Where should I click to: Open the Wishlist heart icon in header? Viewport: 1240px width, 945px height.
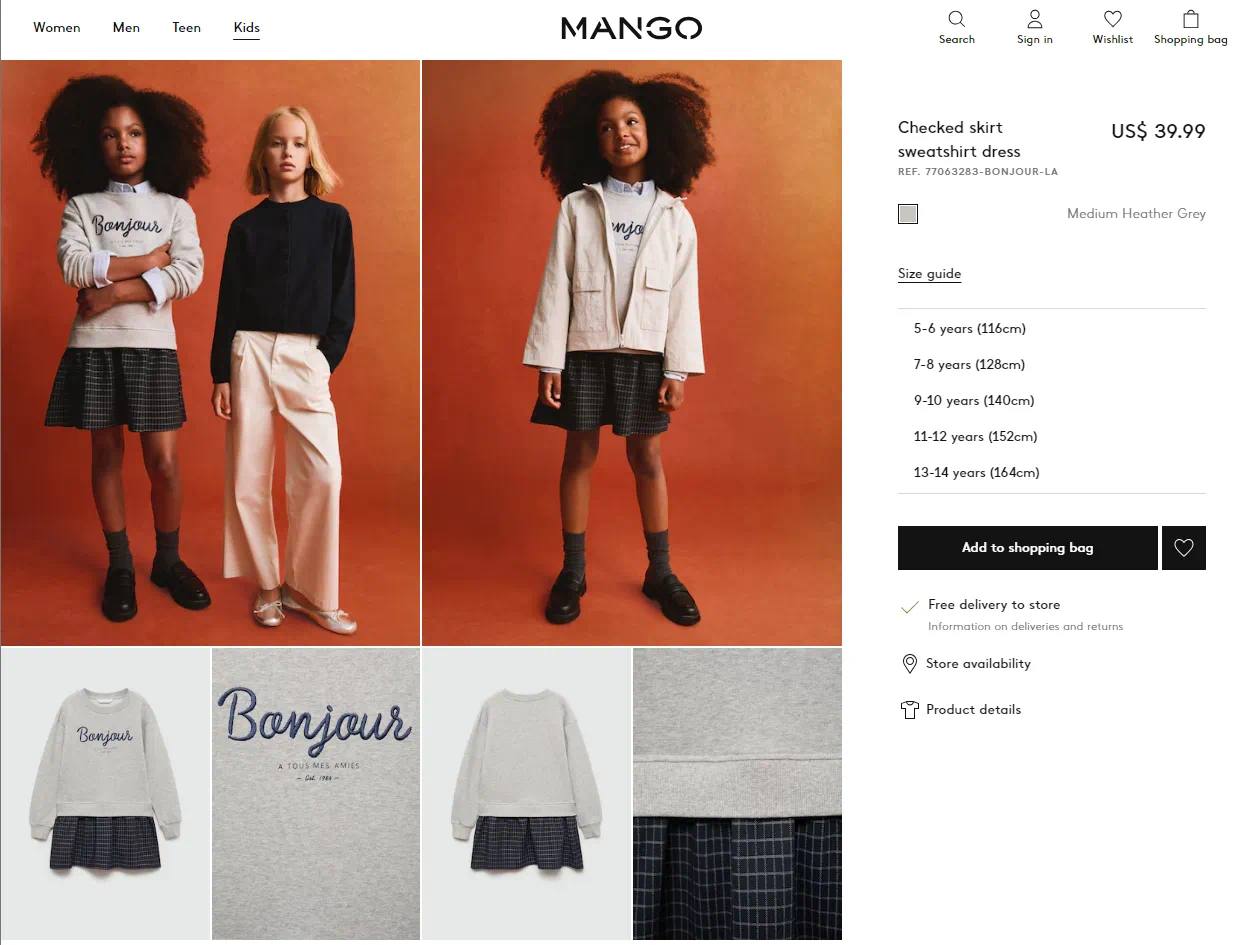coord(1113,19)
